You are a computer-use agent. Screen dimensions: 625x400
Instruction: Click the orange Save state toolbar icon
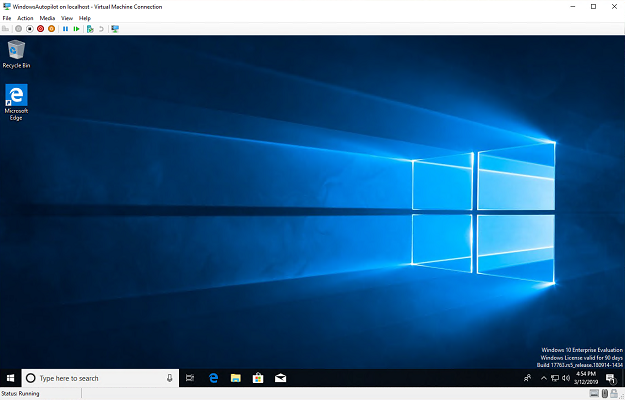52,29
